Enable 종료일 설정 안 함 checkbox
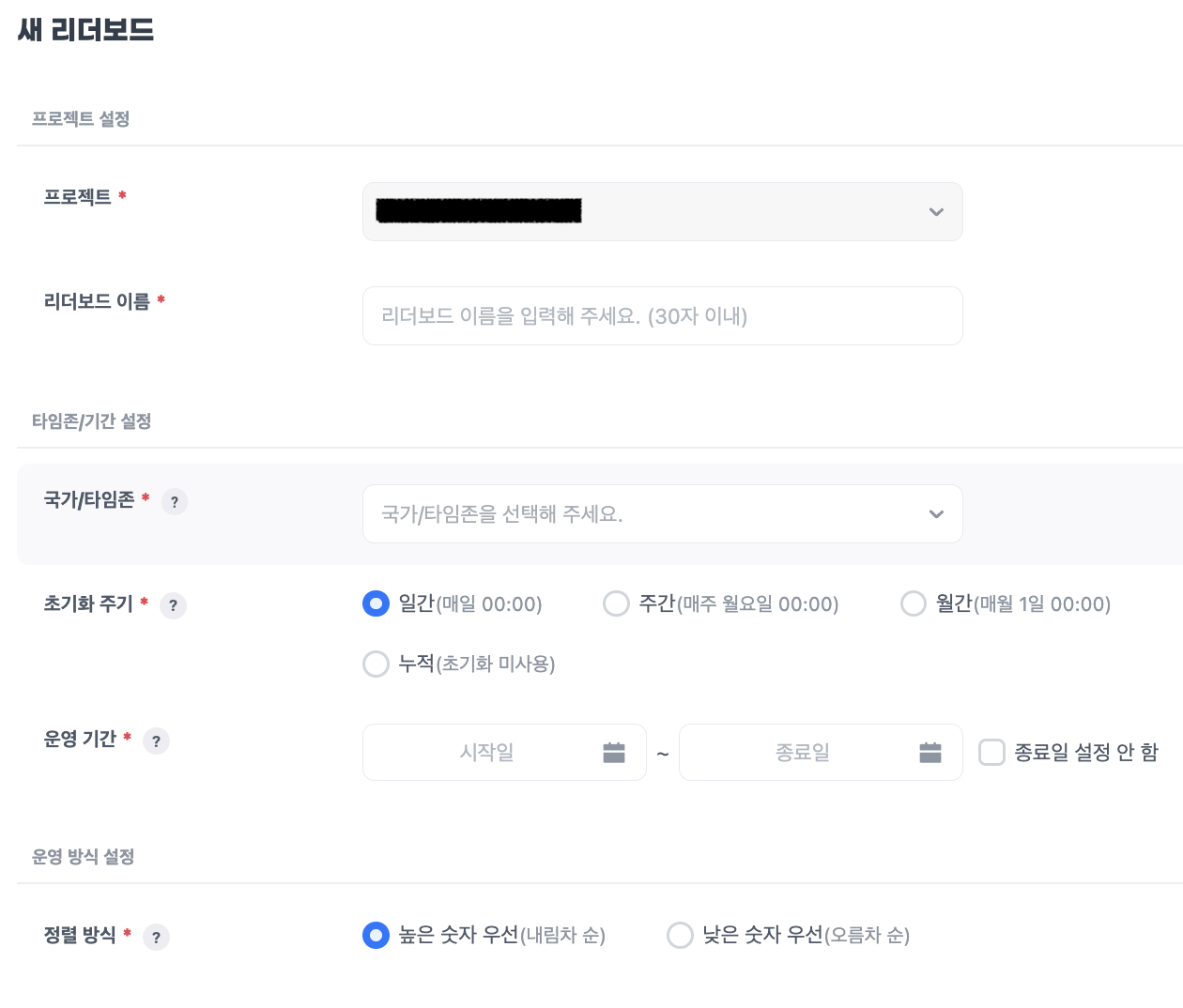 [991, 753]
